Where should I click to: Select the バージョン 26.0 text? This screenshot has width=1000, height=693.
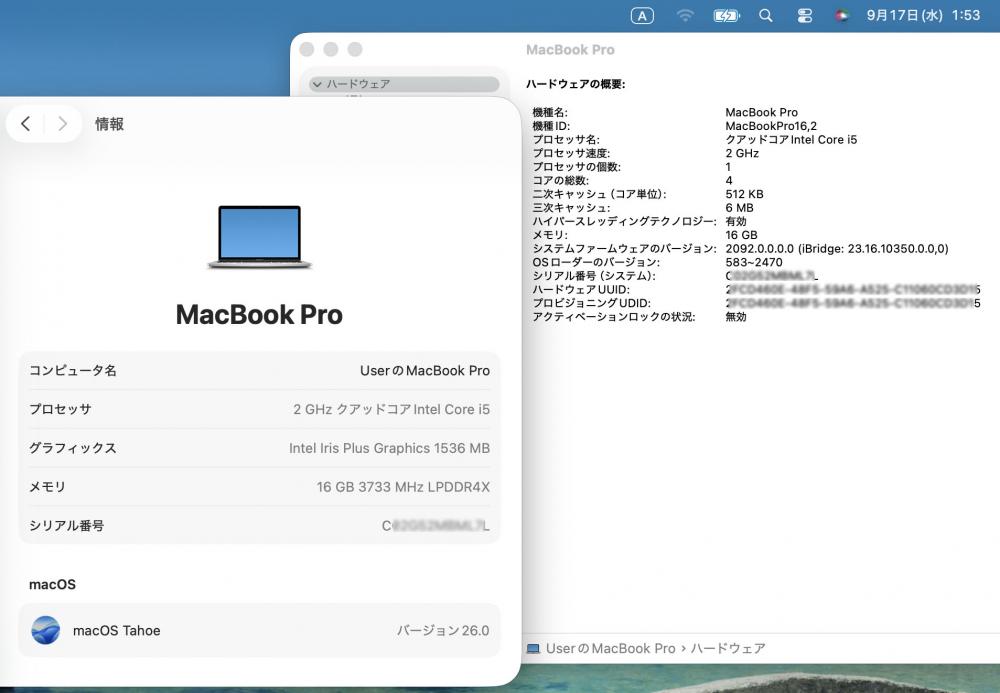443,631
